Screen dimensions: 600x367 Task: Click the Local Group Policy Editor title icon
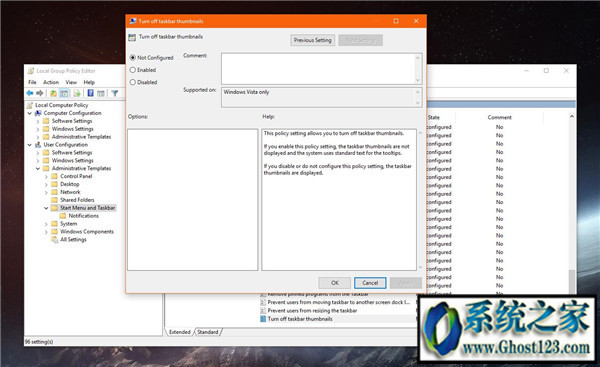point(31,71)
